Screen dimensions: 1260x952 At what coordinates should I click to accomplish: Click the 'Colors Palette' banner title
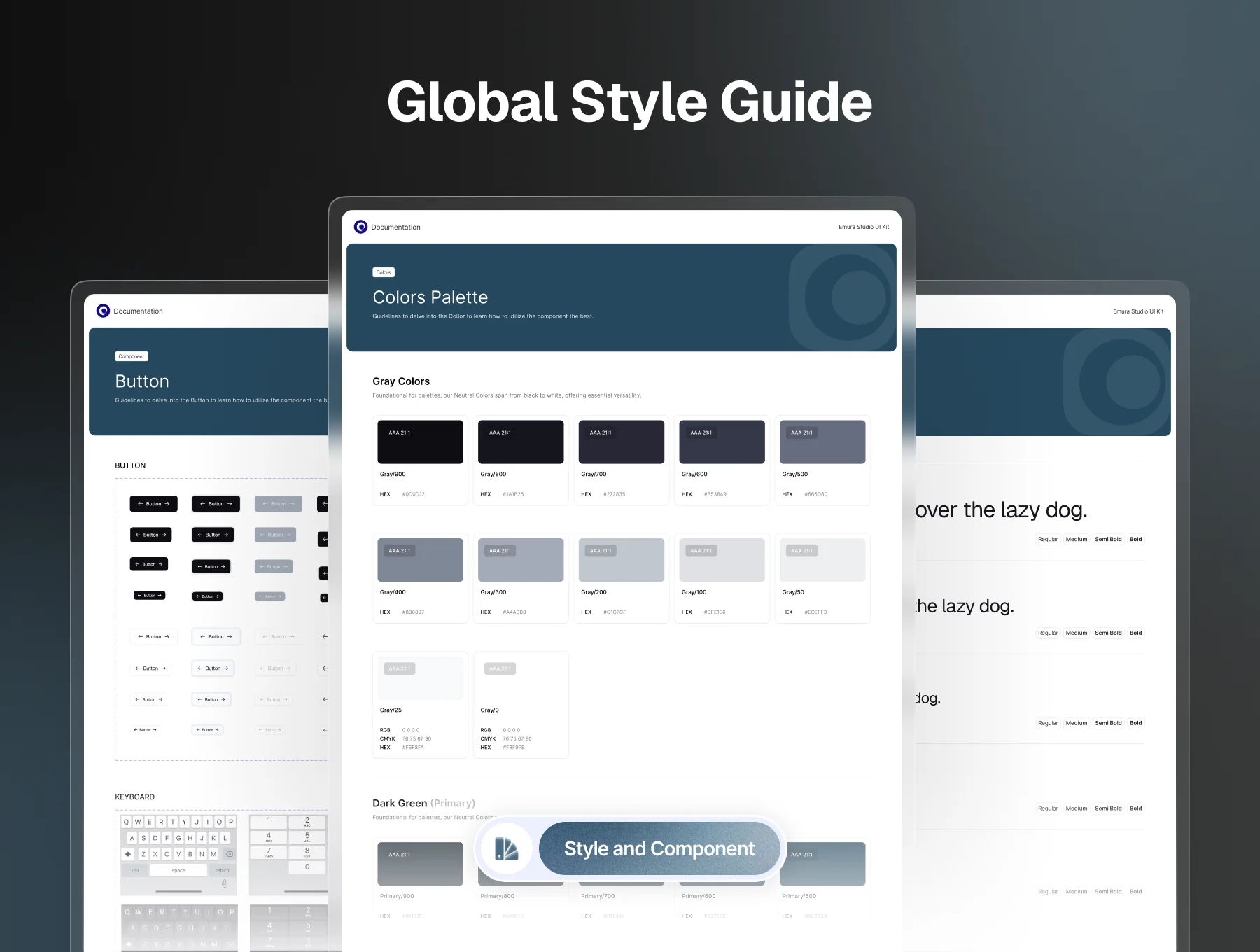point(430,297)
